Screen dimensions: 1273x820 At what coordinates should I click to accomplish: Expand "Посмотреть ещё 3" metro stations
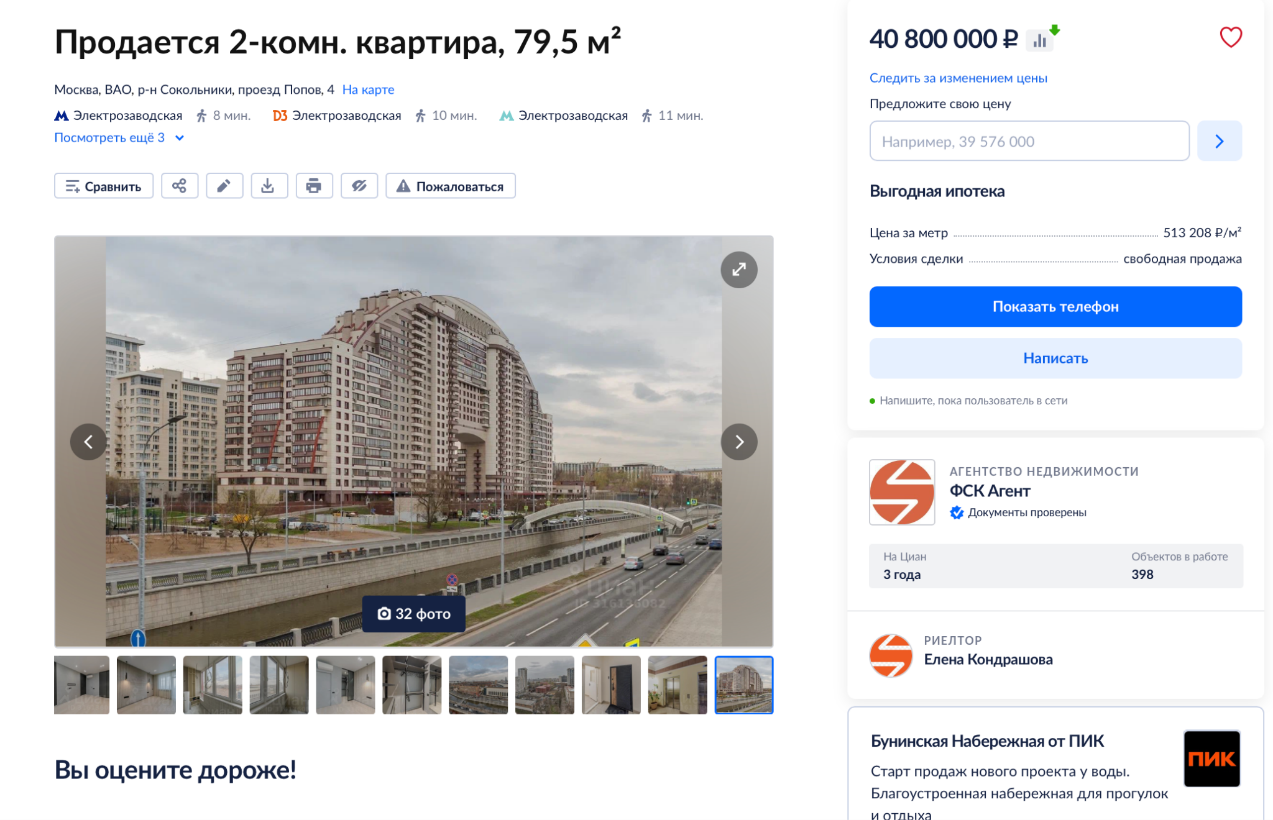pyautogui.click(x=119, y=138)
